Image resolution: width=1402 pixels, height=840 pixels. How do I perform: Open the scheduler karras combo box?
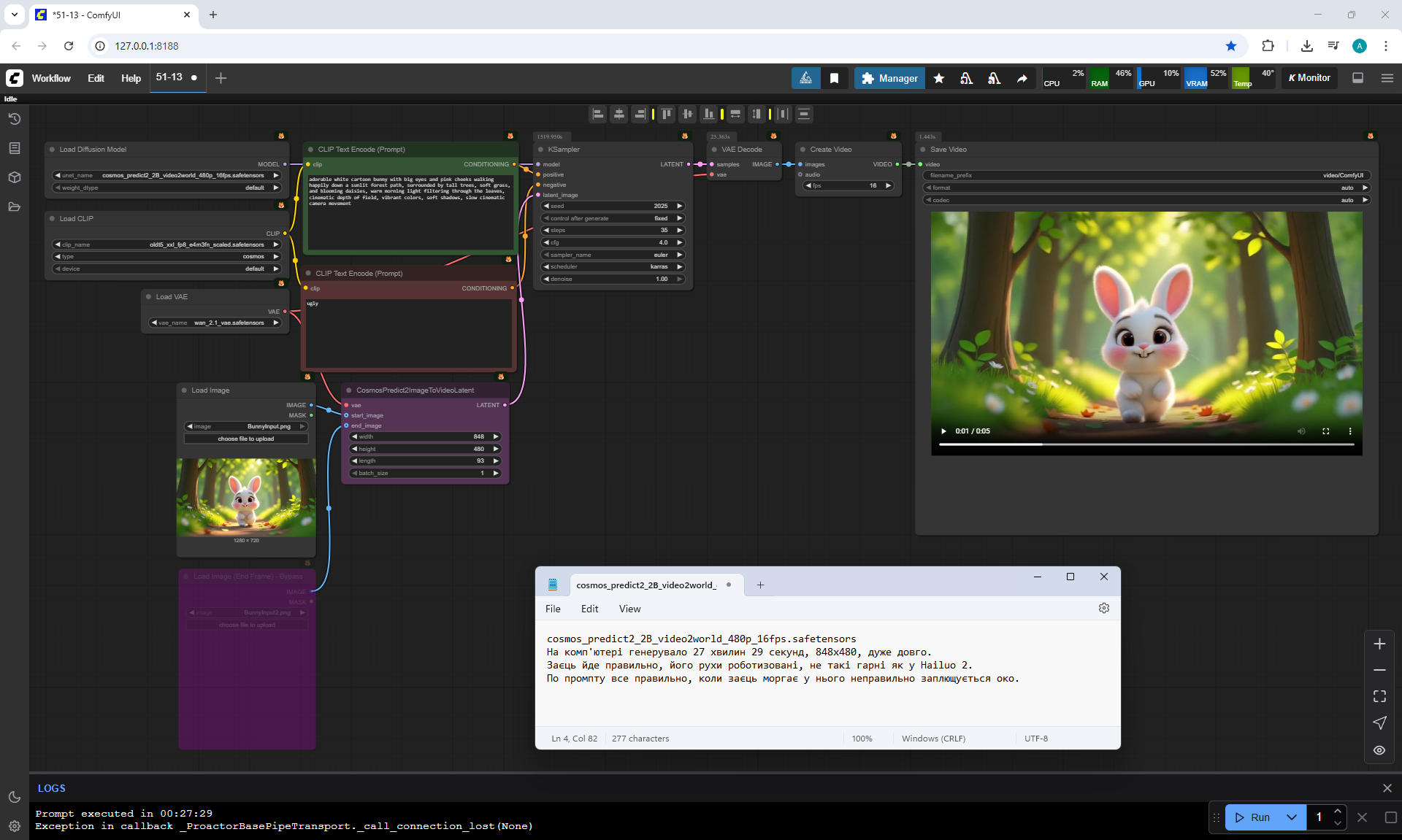(613, 267)
